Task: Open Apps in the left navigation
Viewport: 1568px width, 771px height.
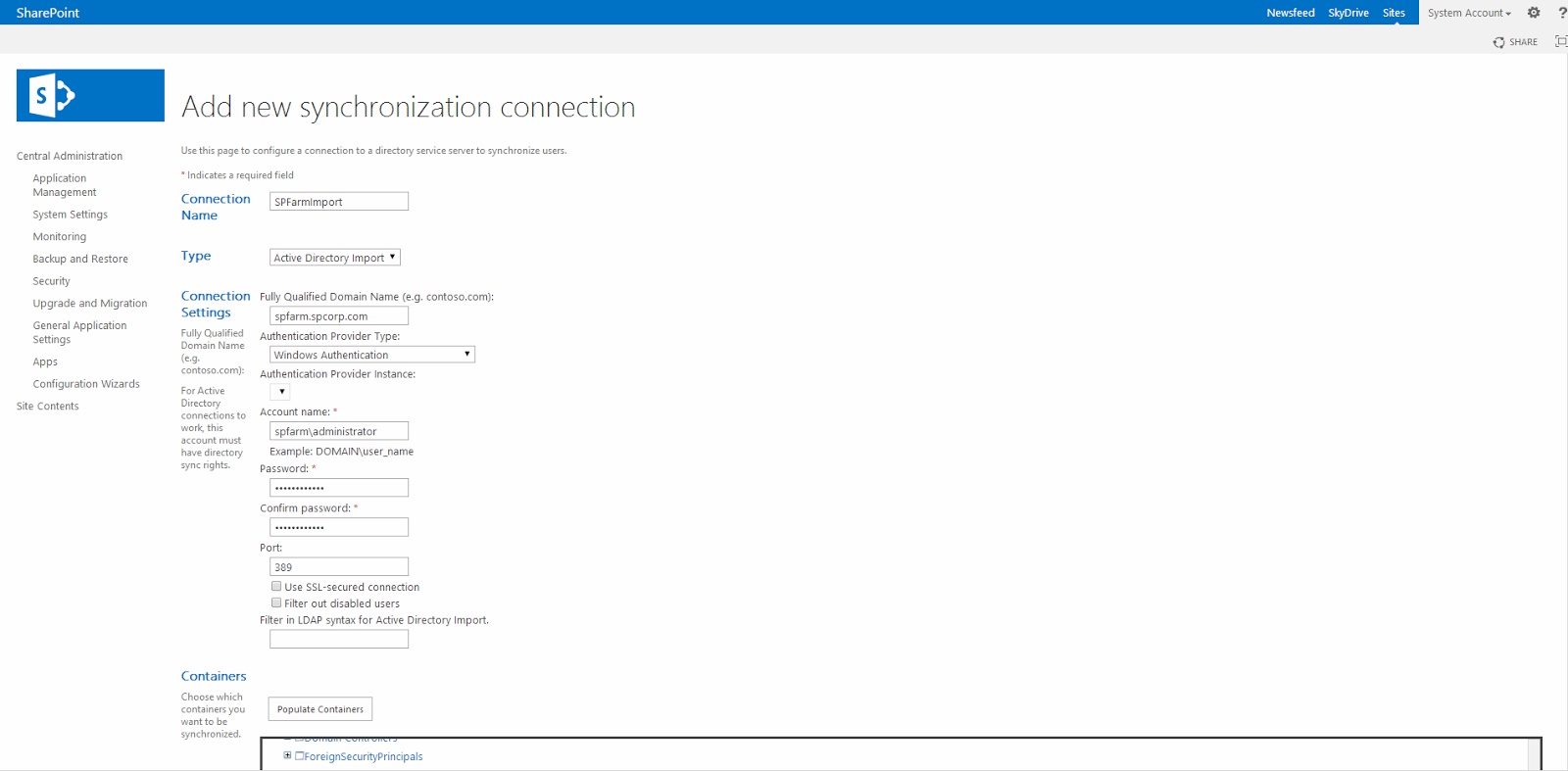Action: coord(45,361)
